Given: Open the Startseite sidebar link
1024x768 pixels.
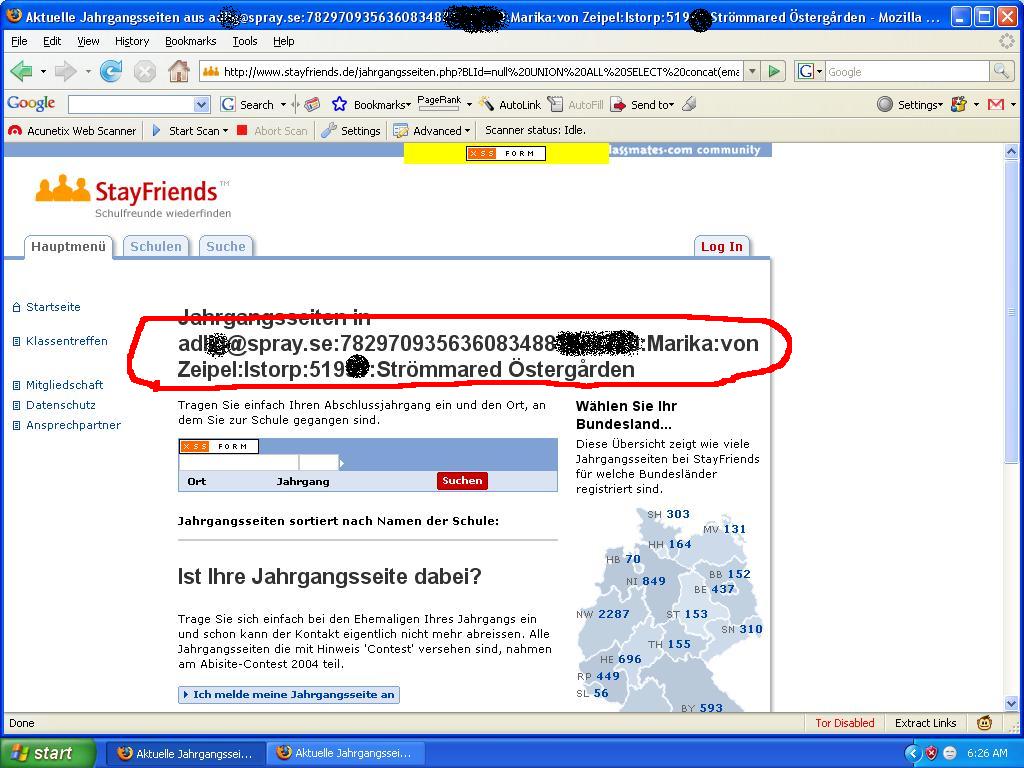Looking at the screenshot, I should 53,307.
